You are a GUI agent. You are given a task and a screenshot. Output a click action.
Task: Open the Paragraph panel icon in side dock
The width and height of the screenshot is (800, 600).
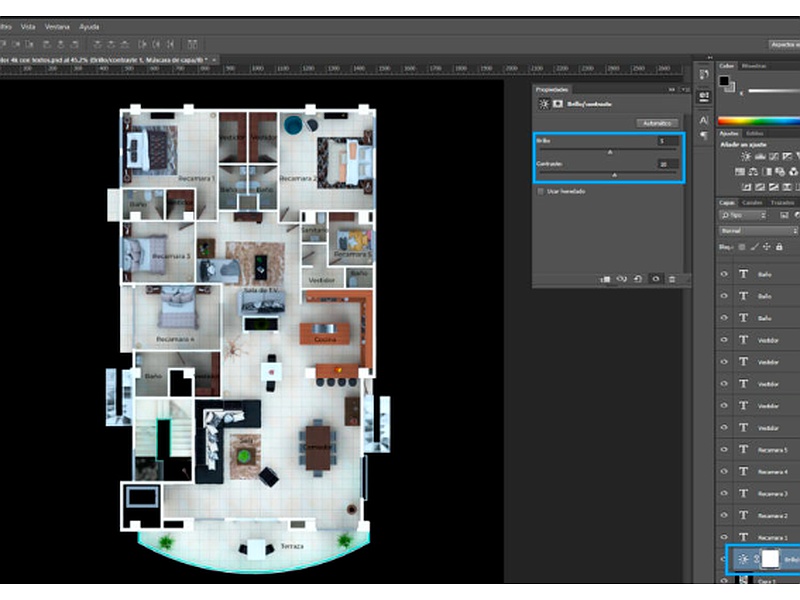click(704, 135)
